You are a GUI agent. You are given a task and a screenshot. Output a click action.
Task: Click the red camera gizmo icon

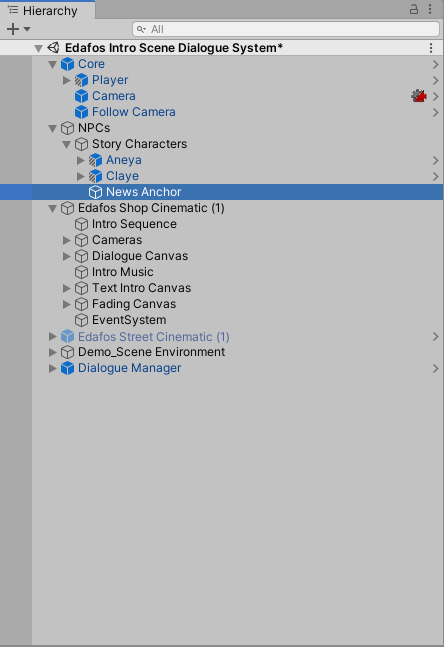pos(418,96)
